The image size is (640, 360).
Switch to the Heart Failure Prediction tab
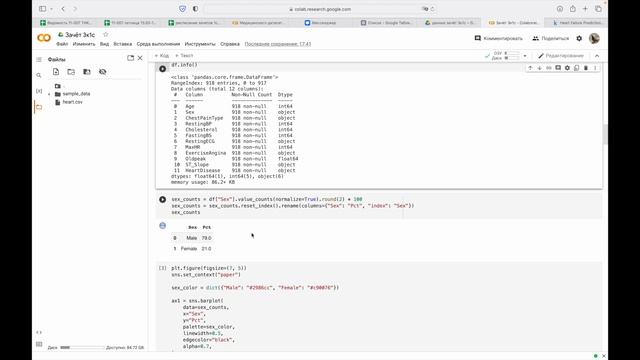(577, 23)
